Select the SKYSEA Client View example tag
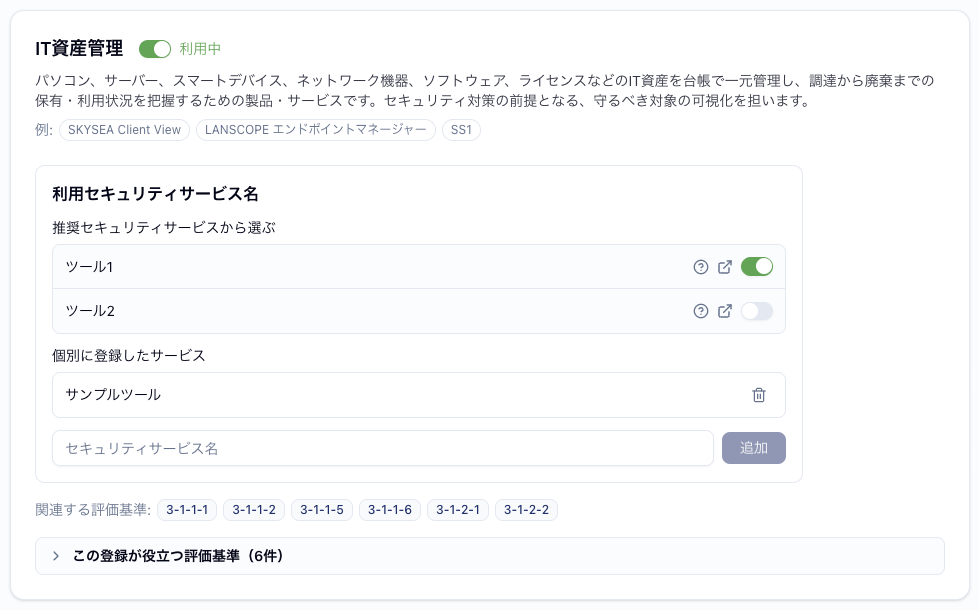 pyautogui.click(x=124, y=130)
